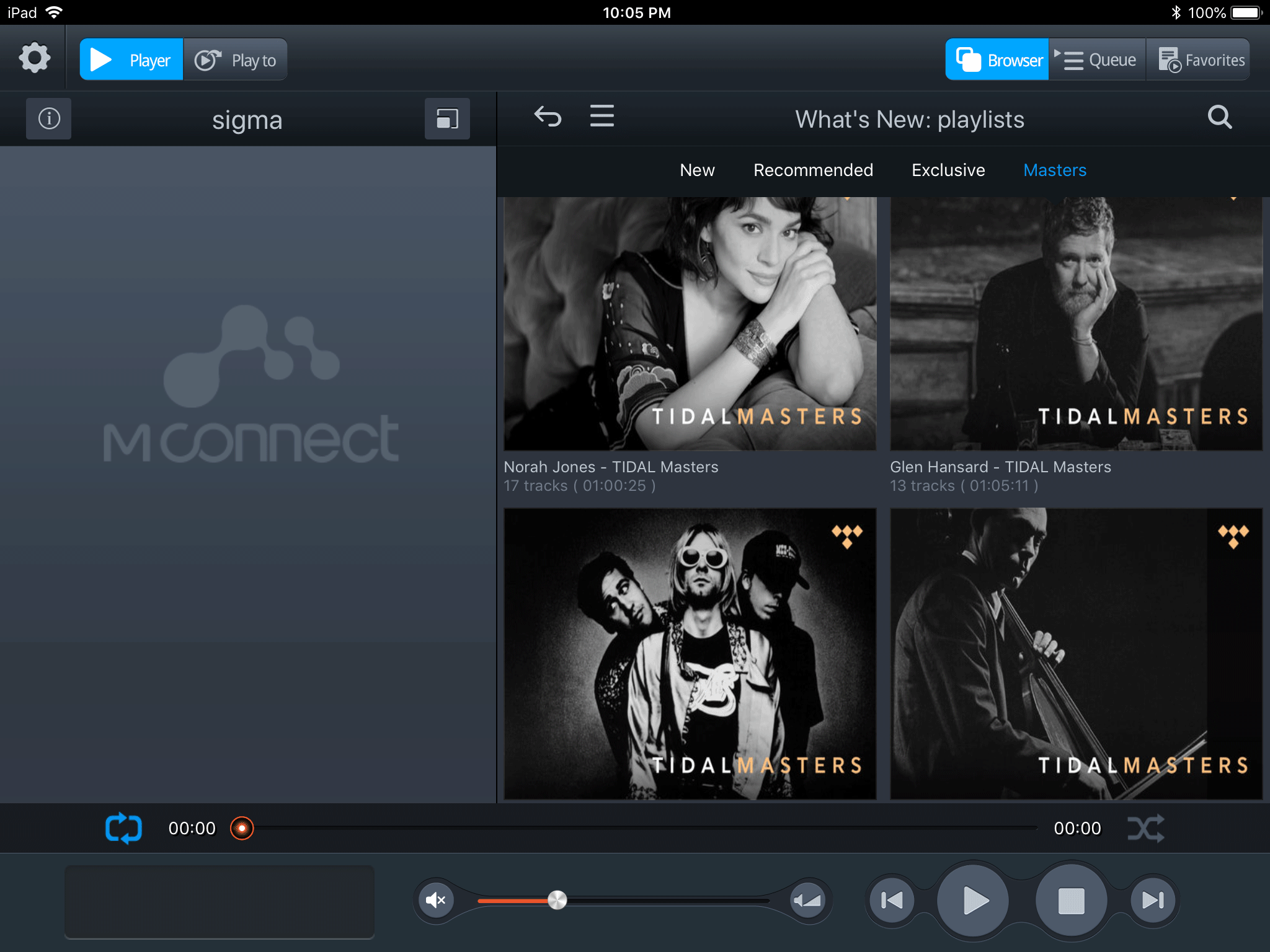
Task: Expand the browser hamburger menu
Action: [602, 117]
